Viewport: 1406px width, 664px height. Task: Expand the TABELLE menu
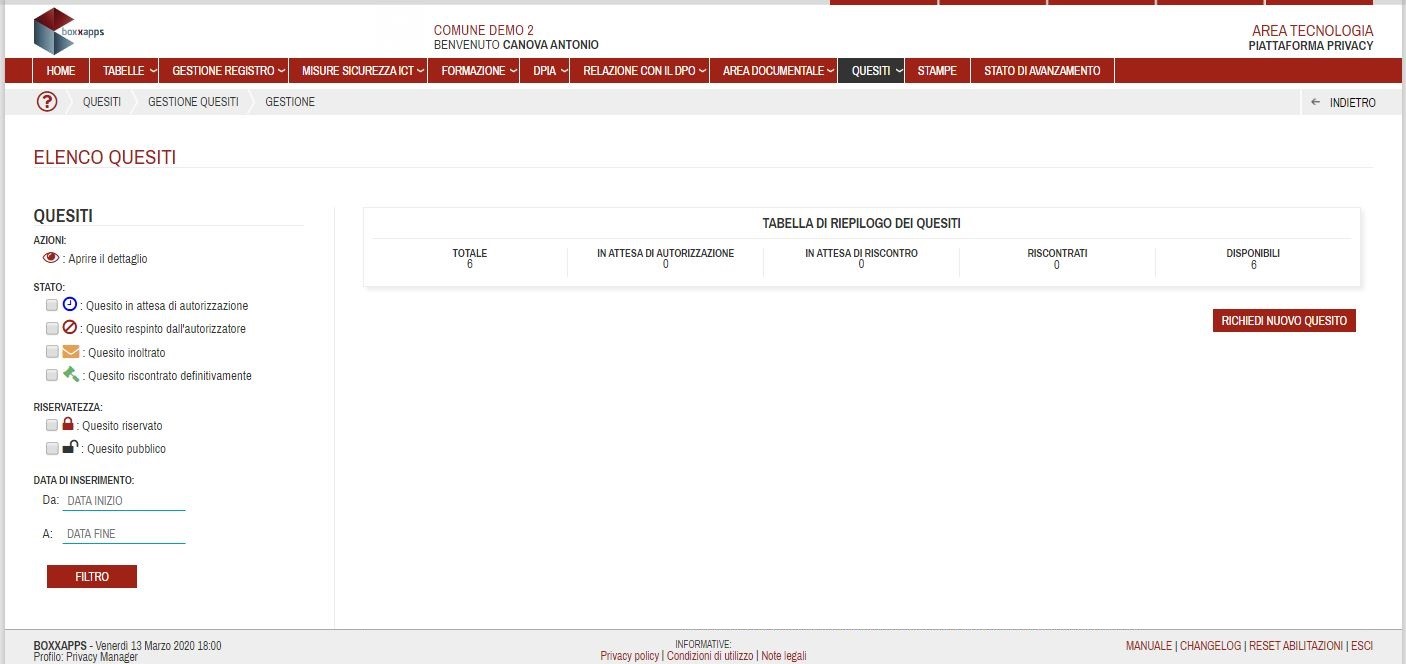pos(124,71)
